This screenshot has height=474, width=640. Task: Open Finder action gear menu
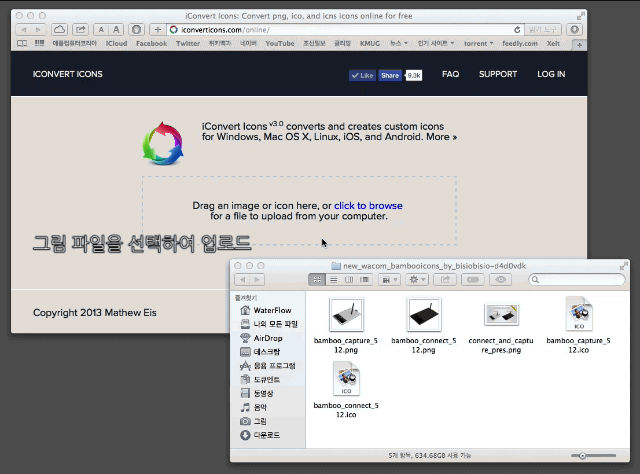coord(417,280)
